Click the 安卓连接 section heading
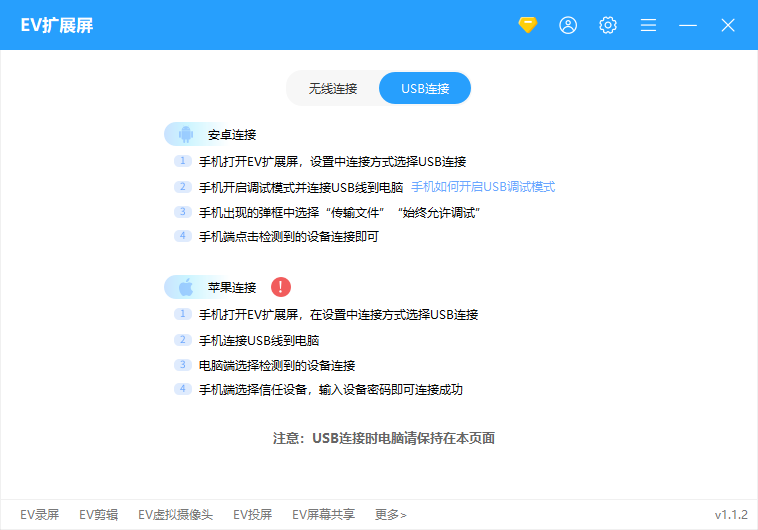 [x=232, y=134]
